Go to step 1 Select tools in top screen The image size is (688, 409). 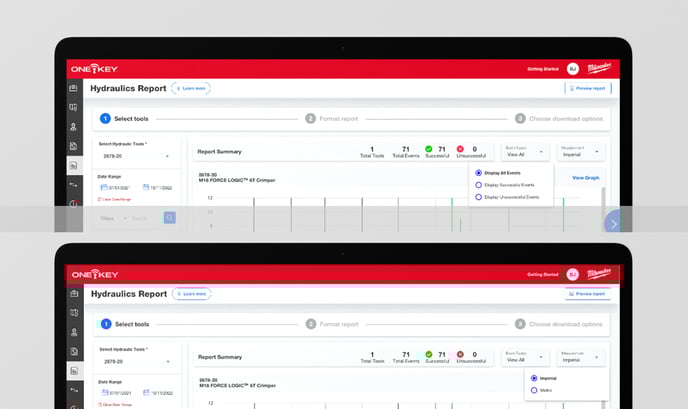[x=124, y=118]
